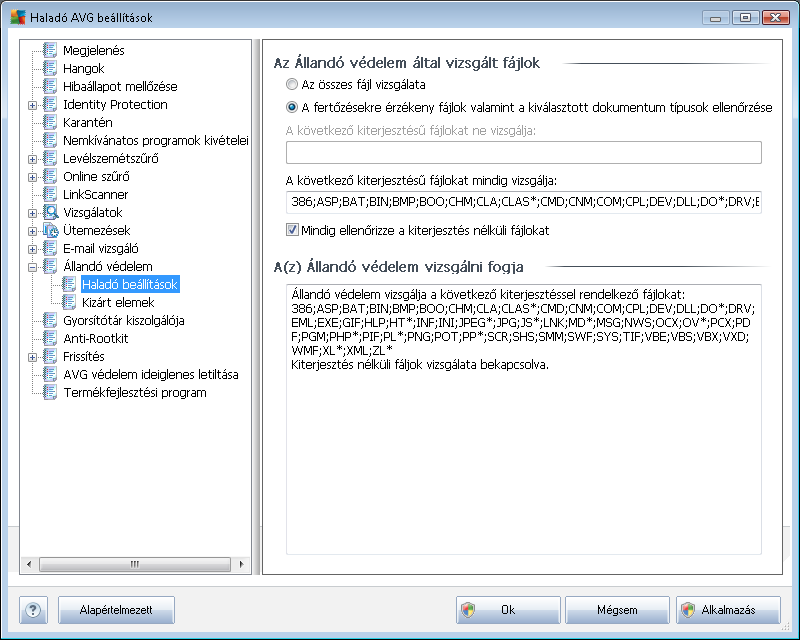The height and width of the screenshot is (640, 800).
Task: Click the Ütemezések clock icon
Action: 51,230
